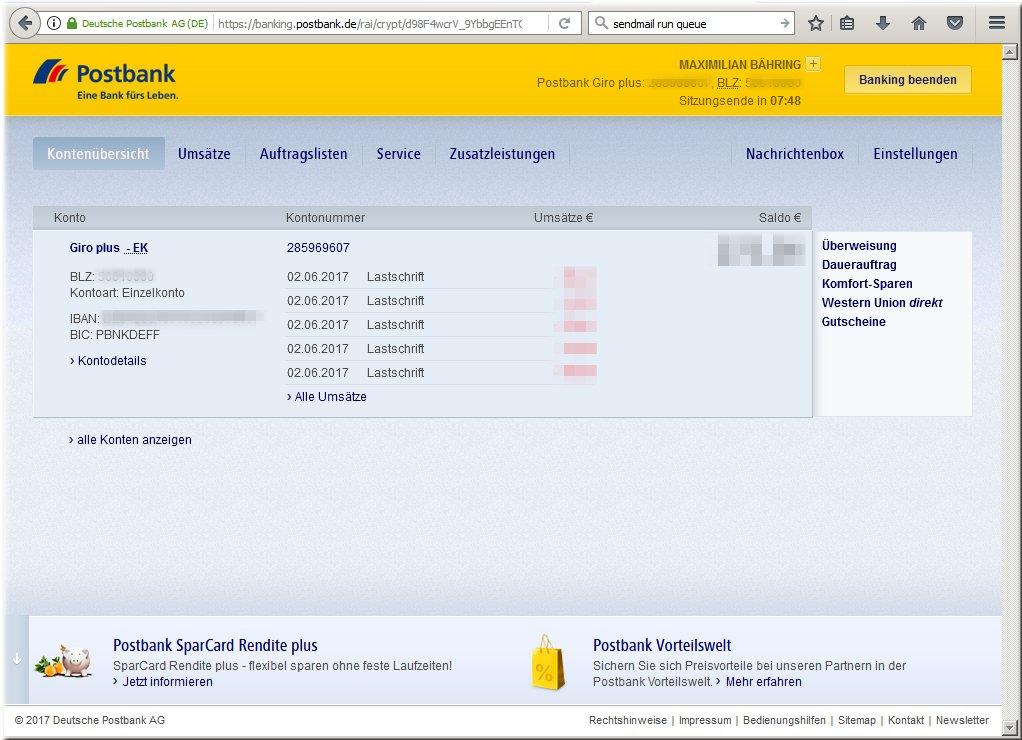Open the Rechtshinweise footer link
The width and height of the screenshot is (1022, 740).
628,720
